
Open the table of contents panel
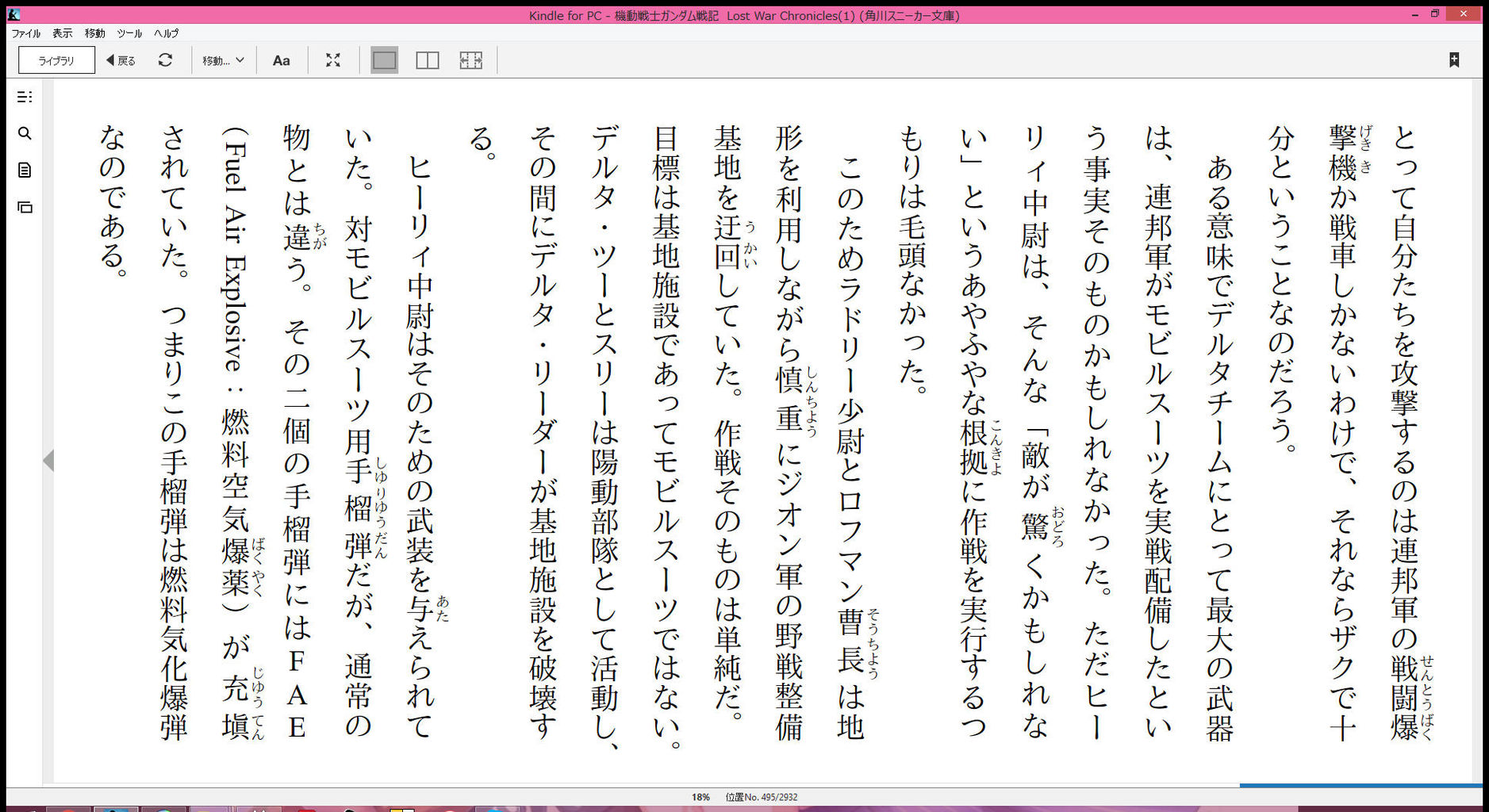(x=25, y=97)
